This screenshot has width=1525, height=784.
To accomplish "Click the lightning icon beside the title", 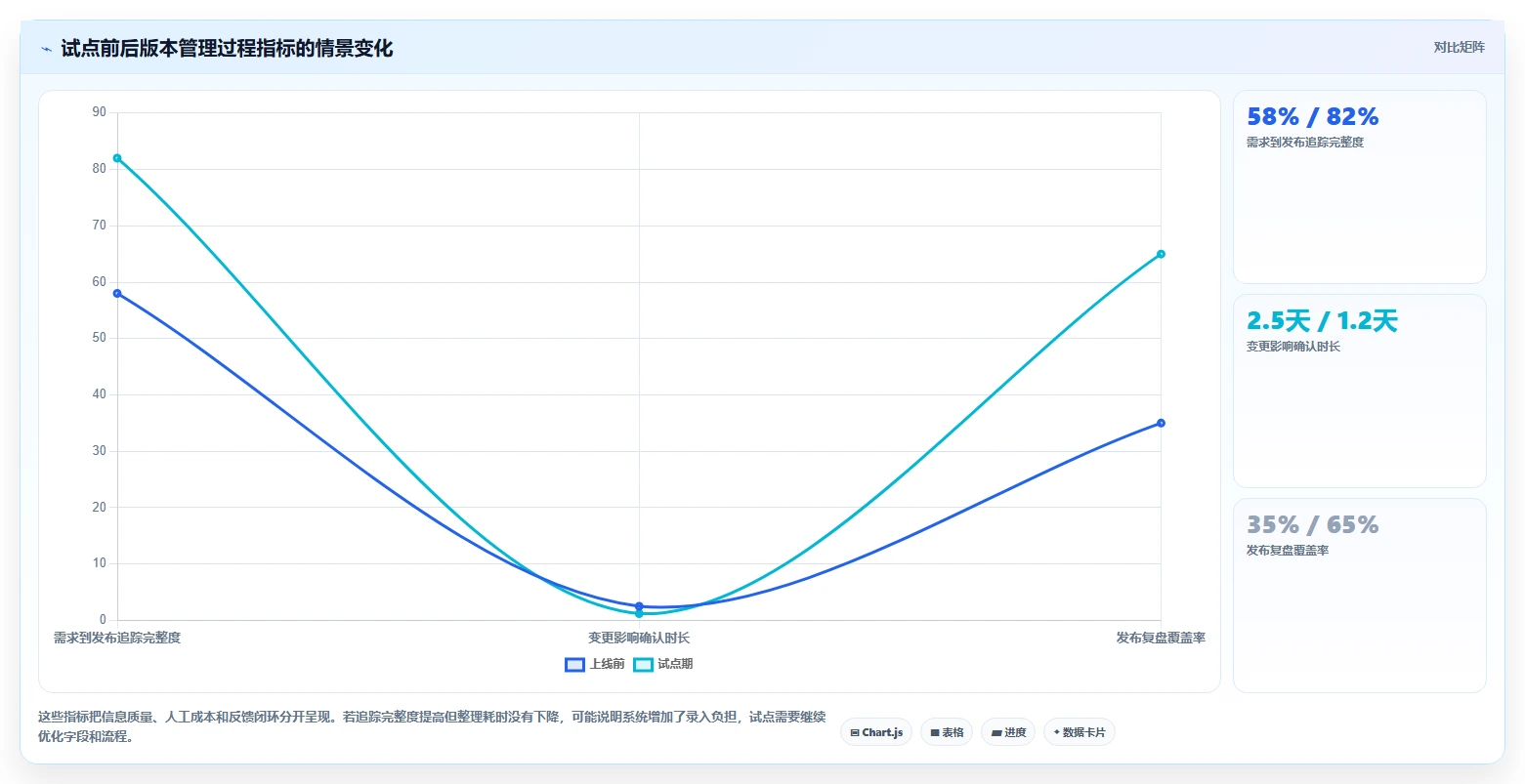I will [x=46, y=49].
